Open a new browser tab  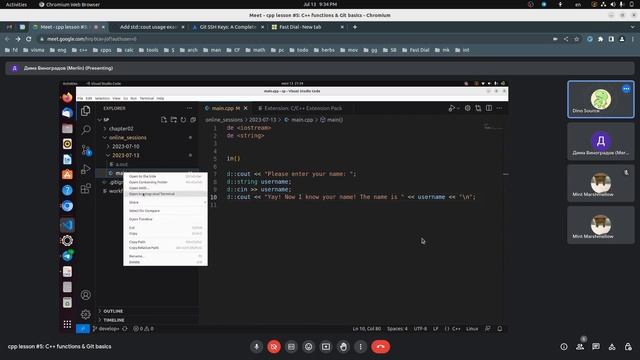click(355, 27)
